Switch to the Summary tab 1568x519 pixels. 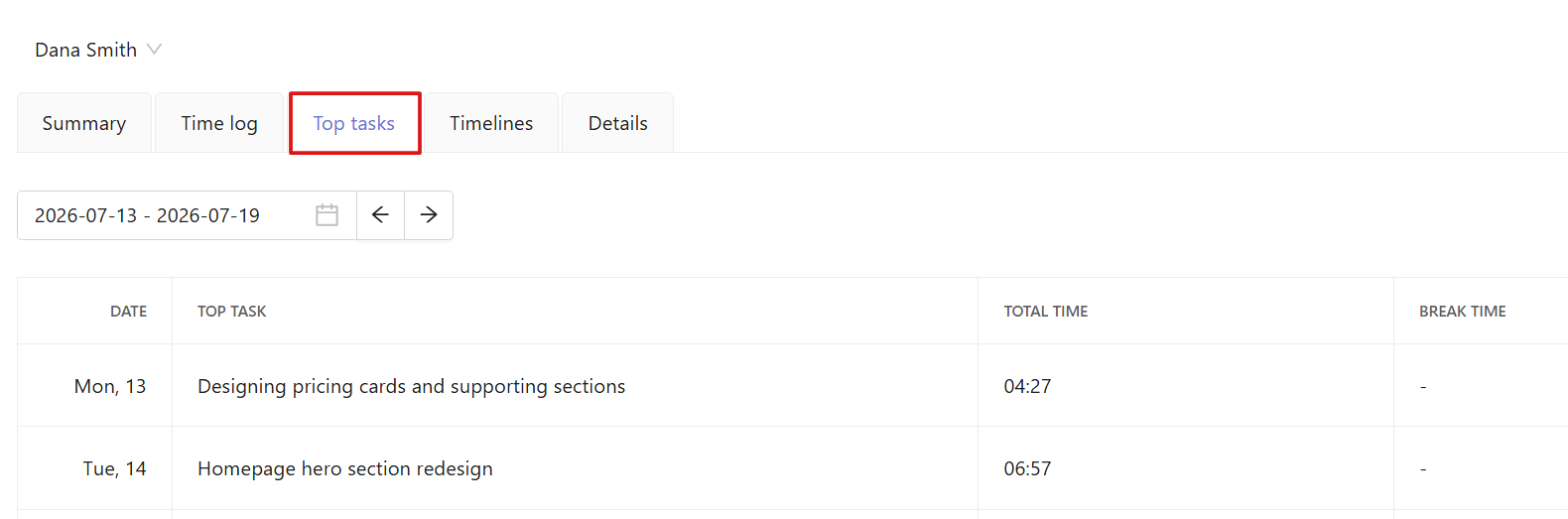(84, 123)
